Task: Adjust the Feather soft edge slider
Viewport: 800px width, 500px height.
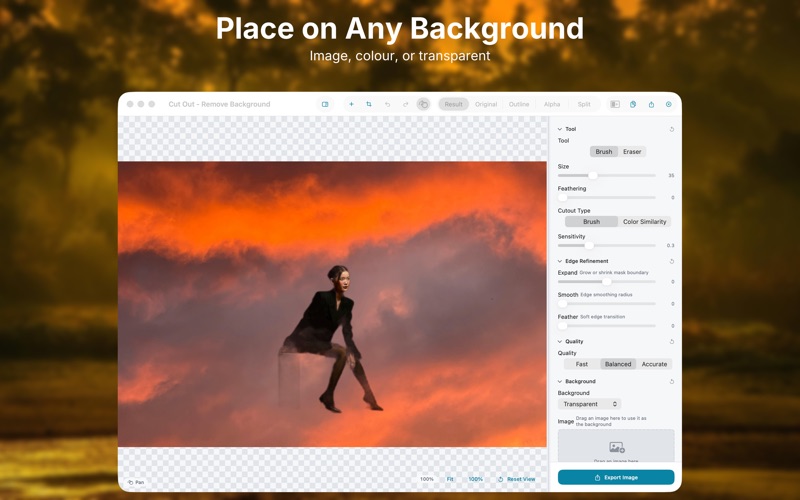Action: pyautogui.click(x=607, y=326)
